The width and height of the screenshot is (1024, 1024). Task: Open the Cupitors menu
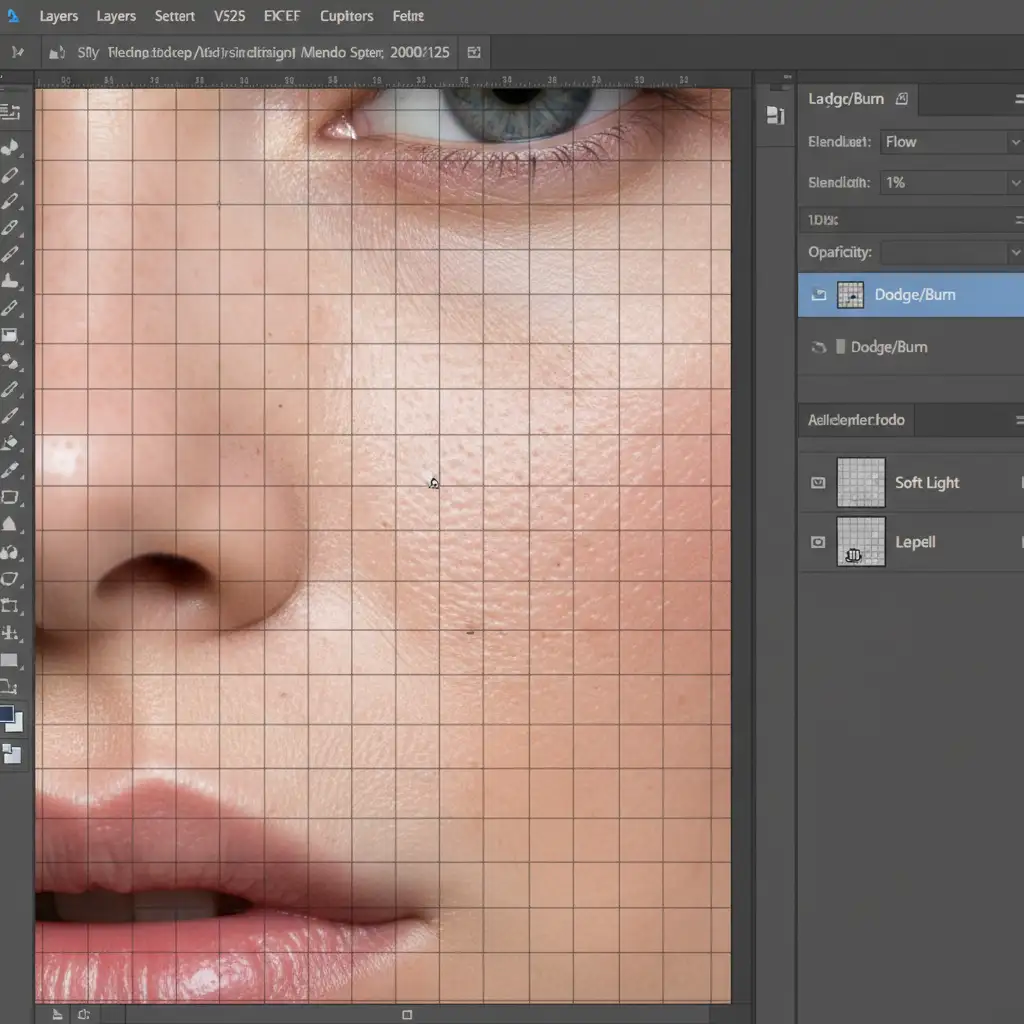[x=346, y=16]
